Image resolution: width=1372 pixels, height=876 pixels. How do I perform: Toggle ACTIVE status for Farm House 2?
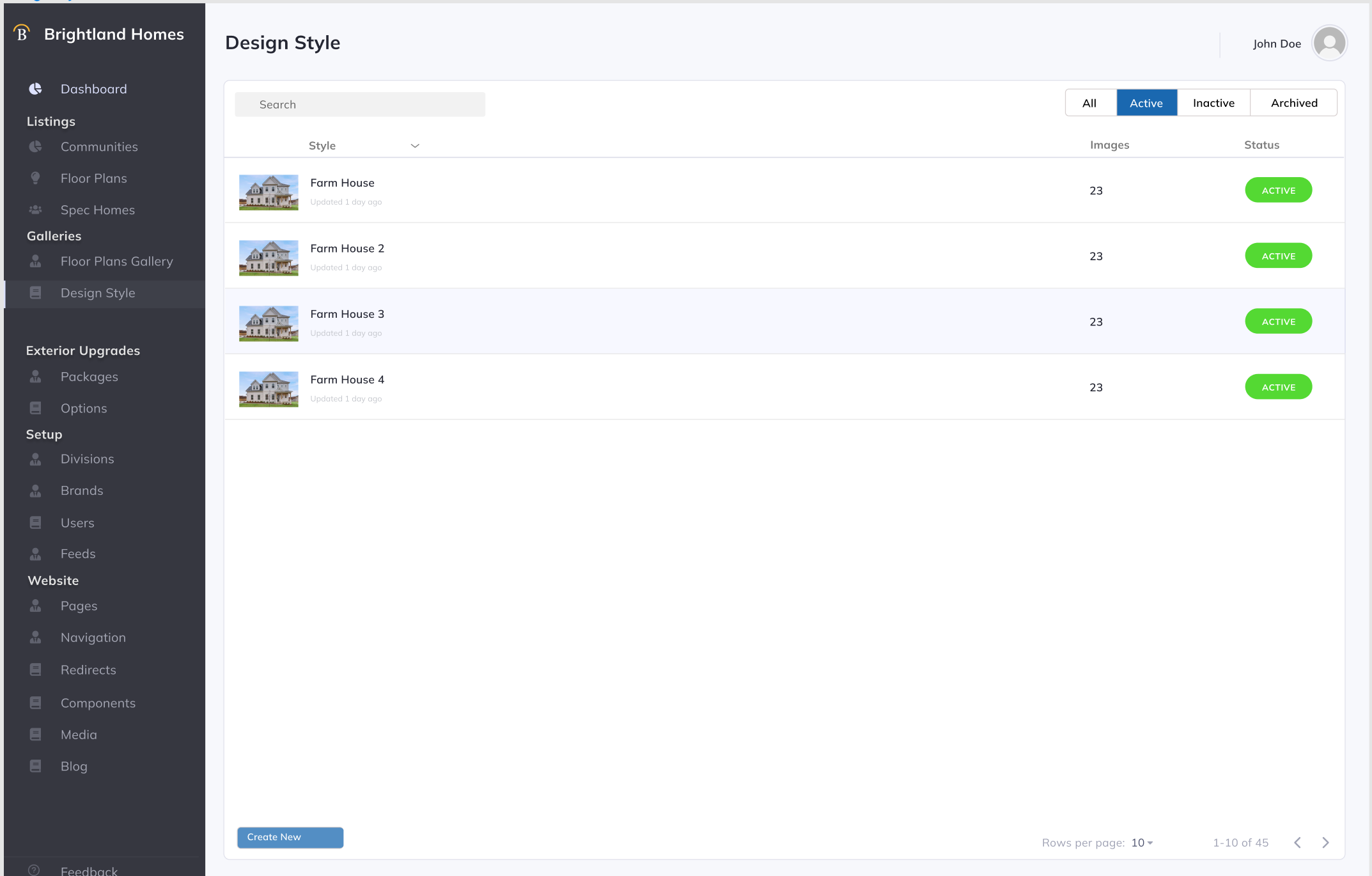click(1278, 256)
